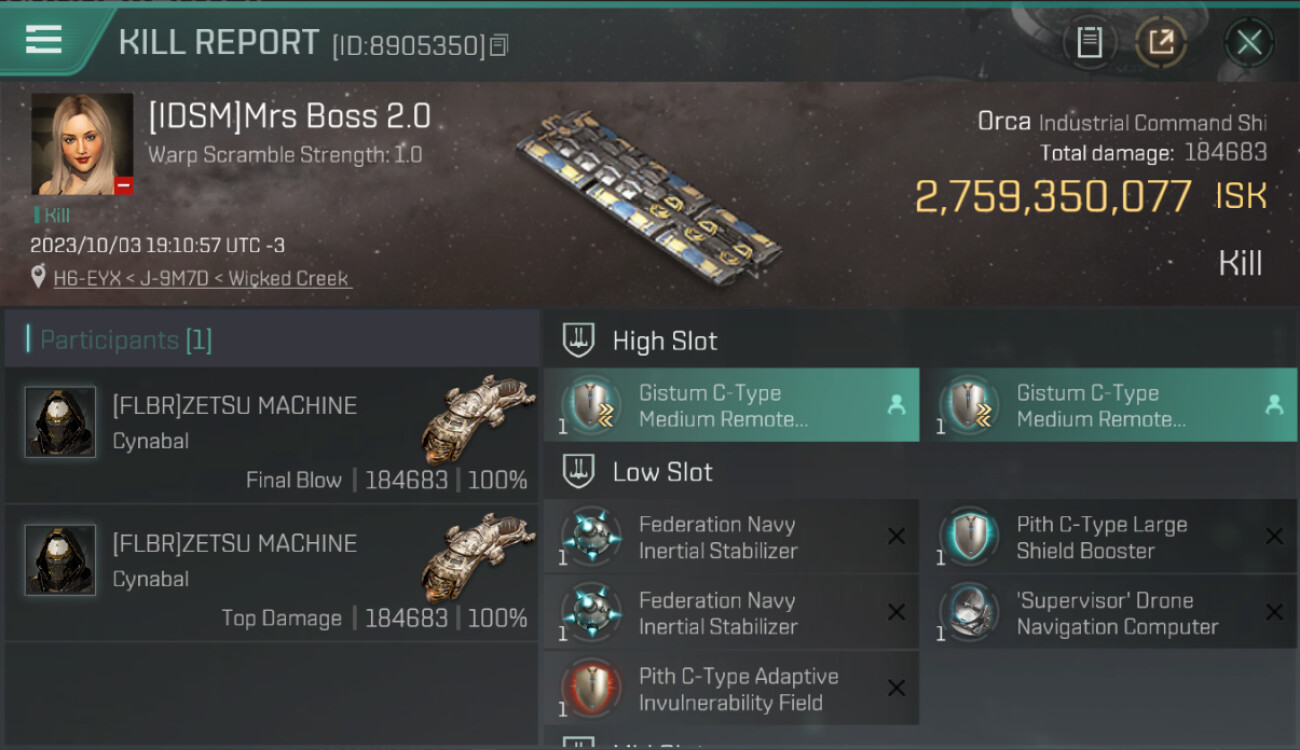Copy the kill report ID
This screenshot has width=1300, height=750.
[499, 45]
